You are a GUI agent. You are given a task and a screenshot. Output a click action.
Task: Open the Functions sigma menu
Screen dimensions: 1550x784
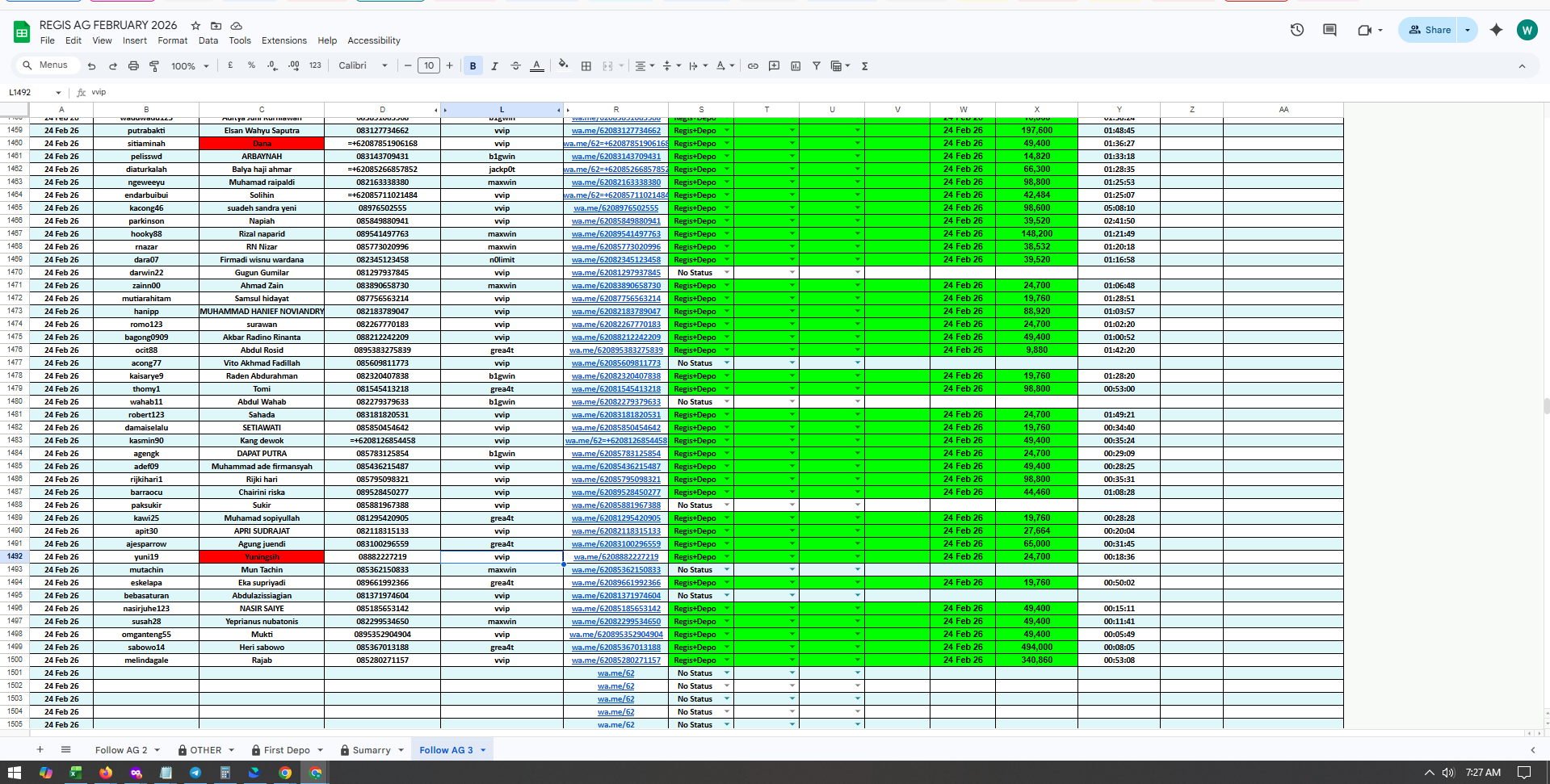click(x=864, y=66)
